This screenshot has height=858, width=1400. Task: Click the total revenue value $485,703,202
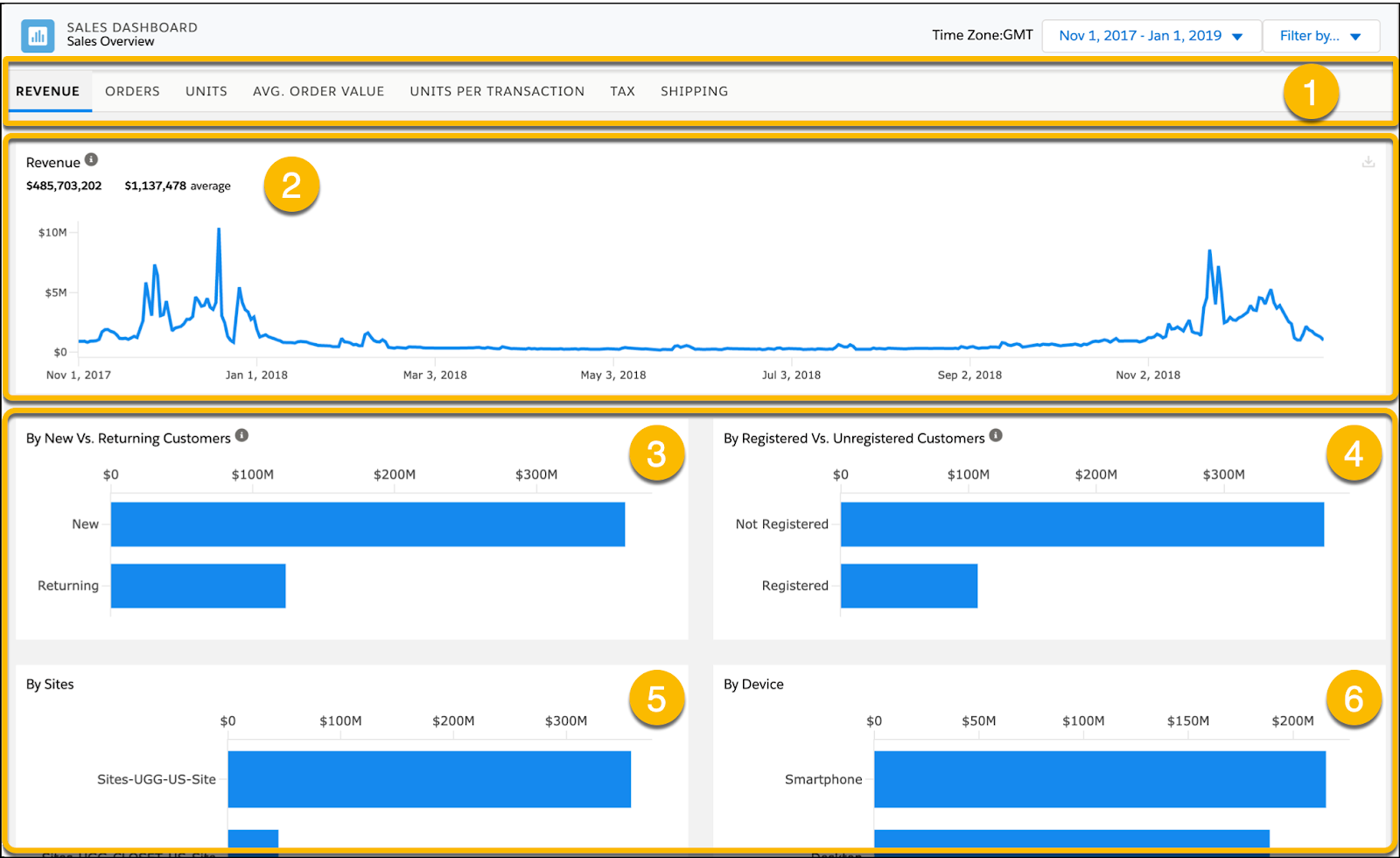(x=64, y=186)
